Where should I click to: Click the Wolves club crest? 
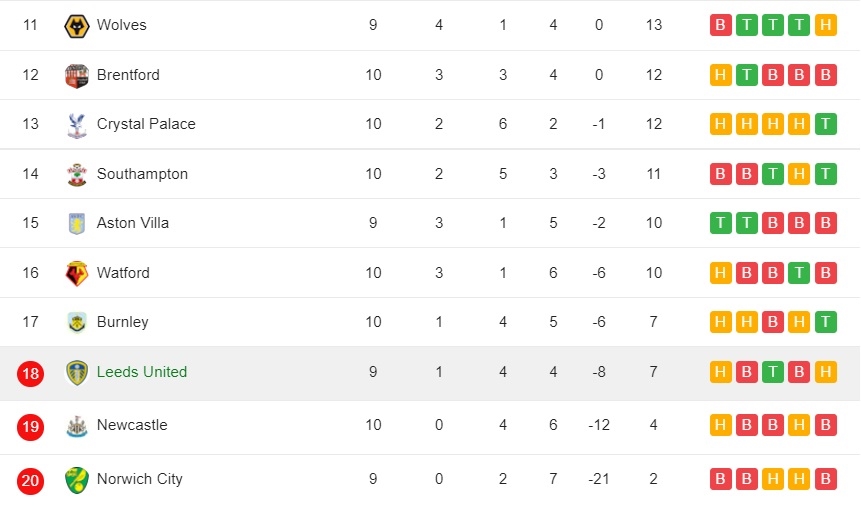[77, 26]
